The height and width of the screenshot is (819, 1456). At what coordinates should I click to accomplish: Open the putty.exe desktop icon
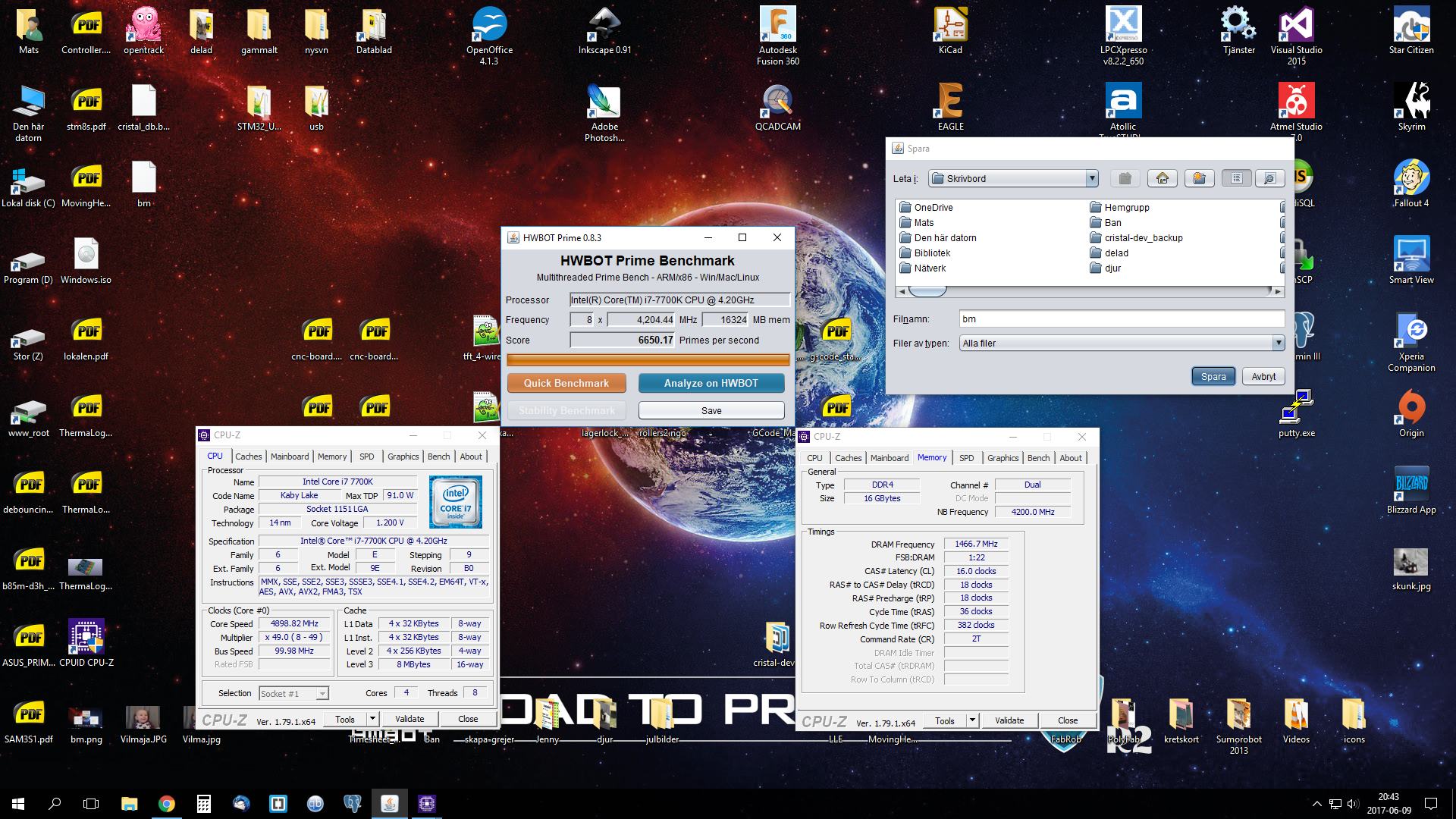pos(1296,414)
